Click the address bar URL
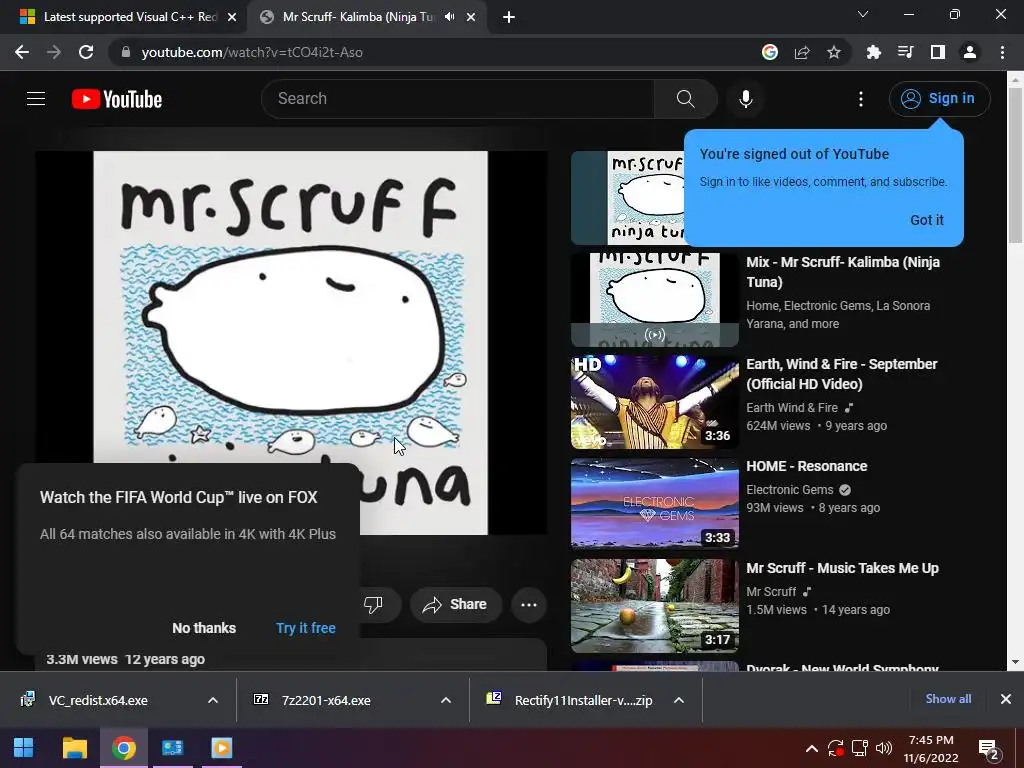 pos(252,52)
